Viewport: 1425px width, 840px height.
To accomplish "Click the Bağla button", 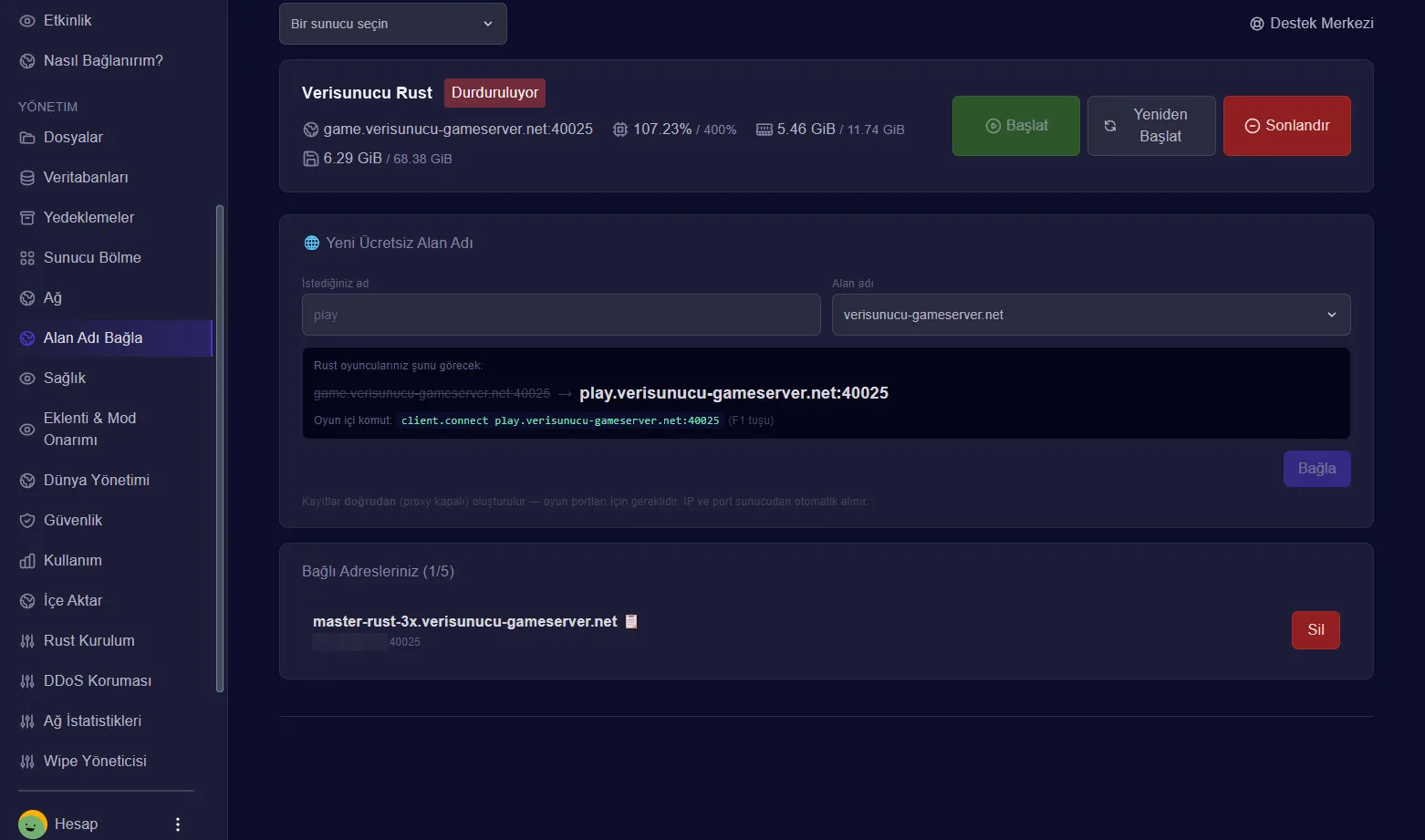I will tap(1316, 469).
